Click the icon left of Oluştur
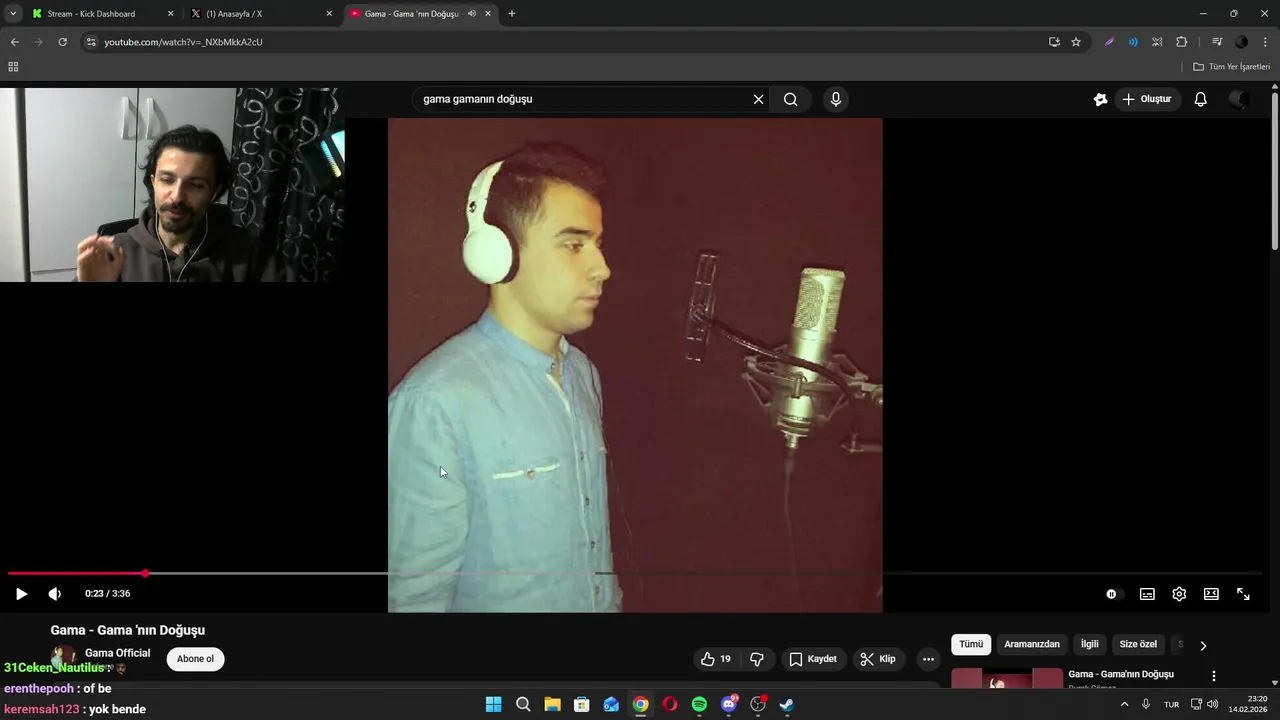 (x=1100, y=99)
